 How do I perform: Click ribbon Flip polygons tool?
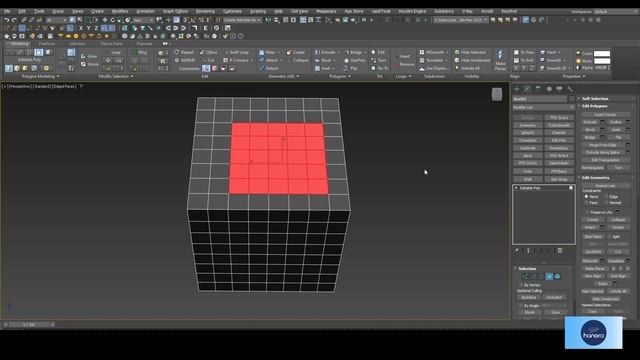[x=351, y=68]
